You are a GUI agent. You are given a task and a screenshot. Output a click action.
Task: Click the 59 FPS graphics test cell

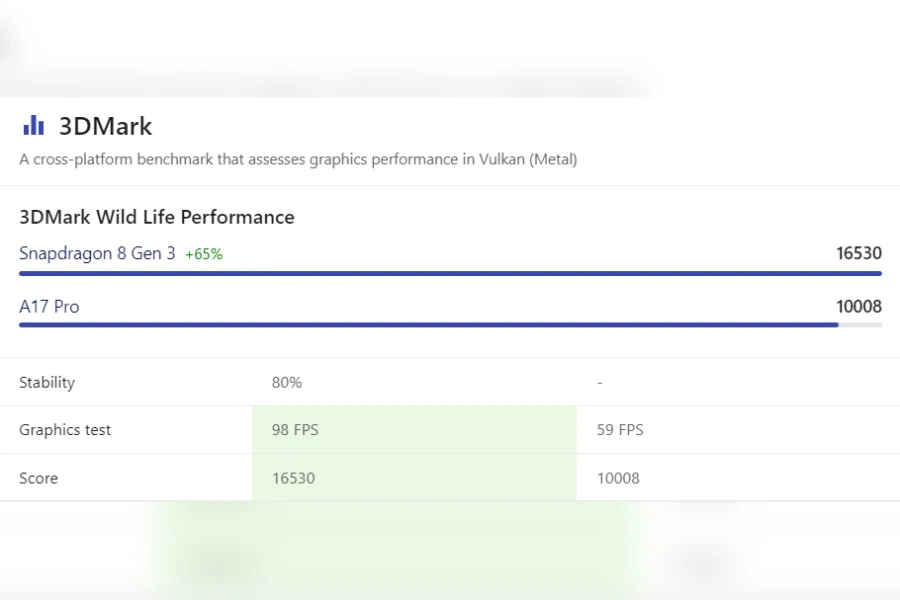click(x=620, y=430)
